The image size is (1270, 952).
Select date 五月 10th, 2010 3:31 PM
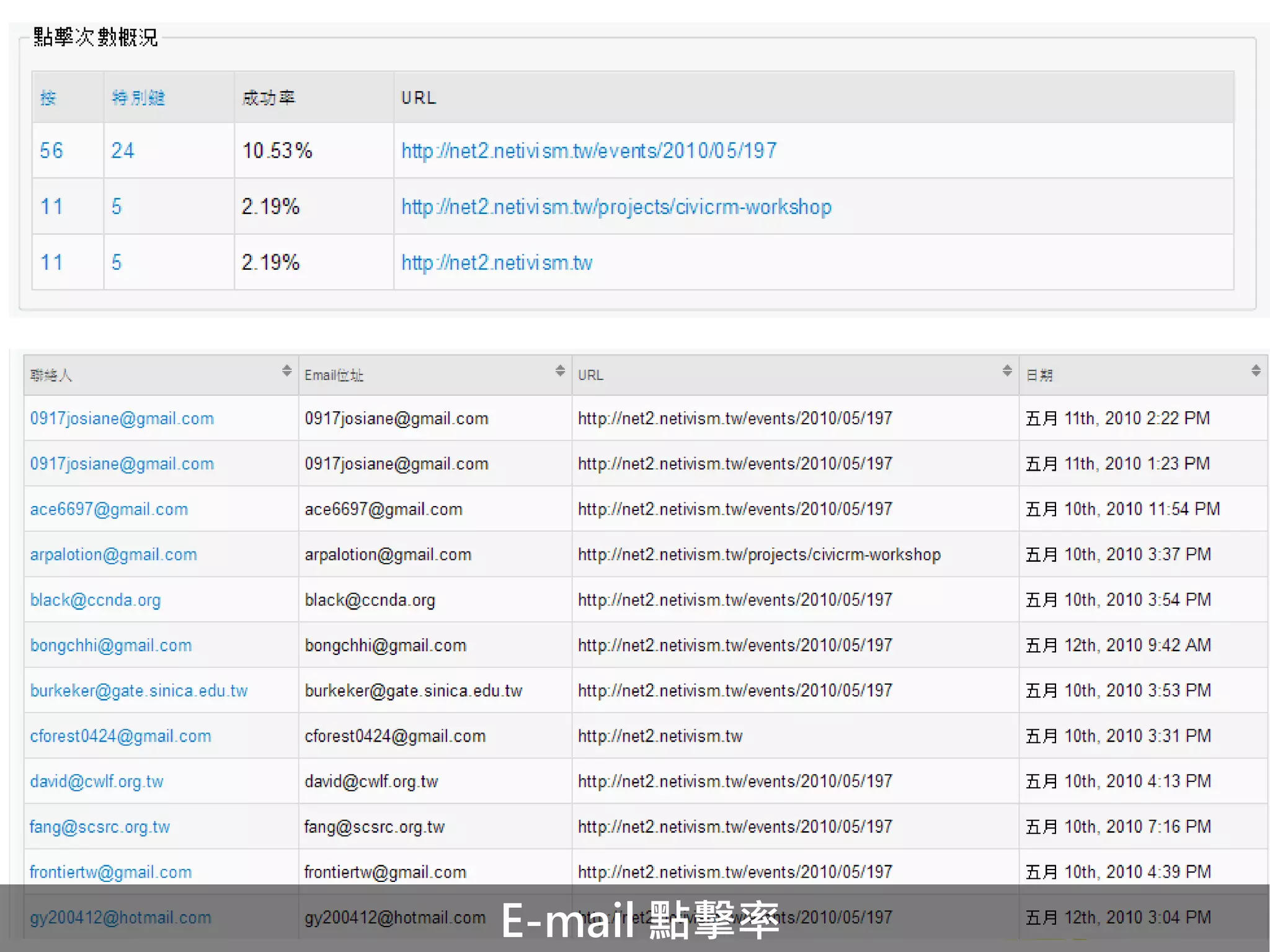[1119, 736]
